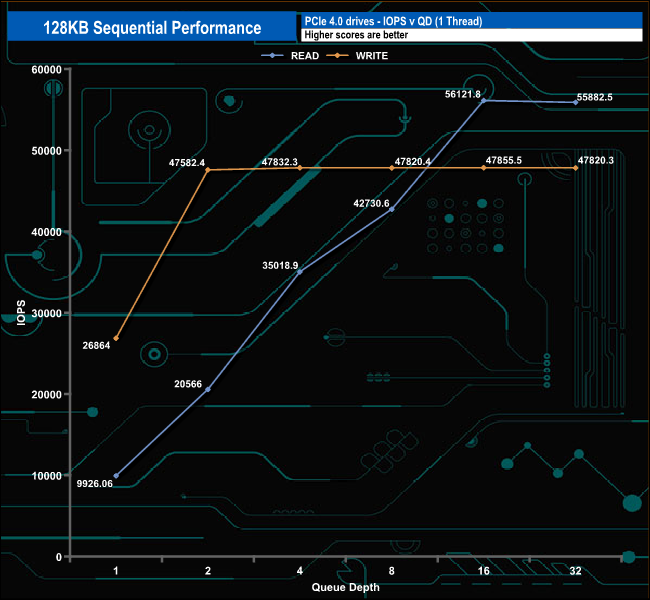Click the read data point at queue depth 1
The width and height of the screenshot is (650, 600).
pyautogui.click(x=116, y=476)
